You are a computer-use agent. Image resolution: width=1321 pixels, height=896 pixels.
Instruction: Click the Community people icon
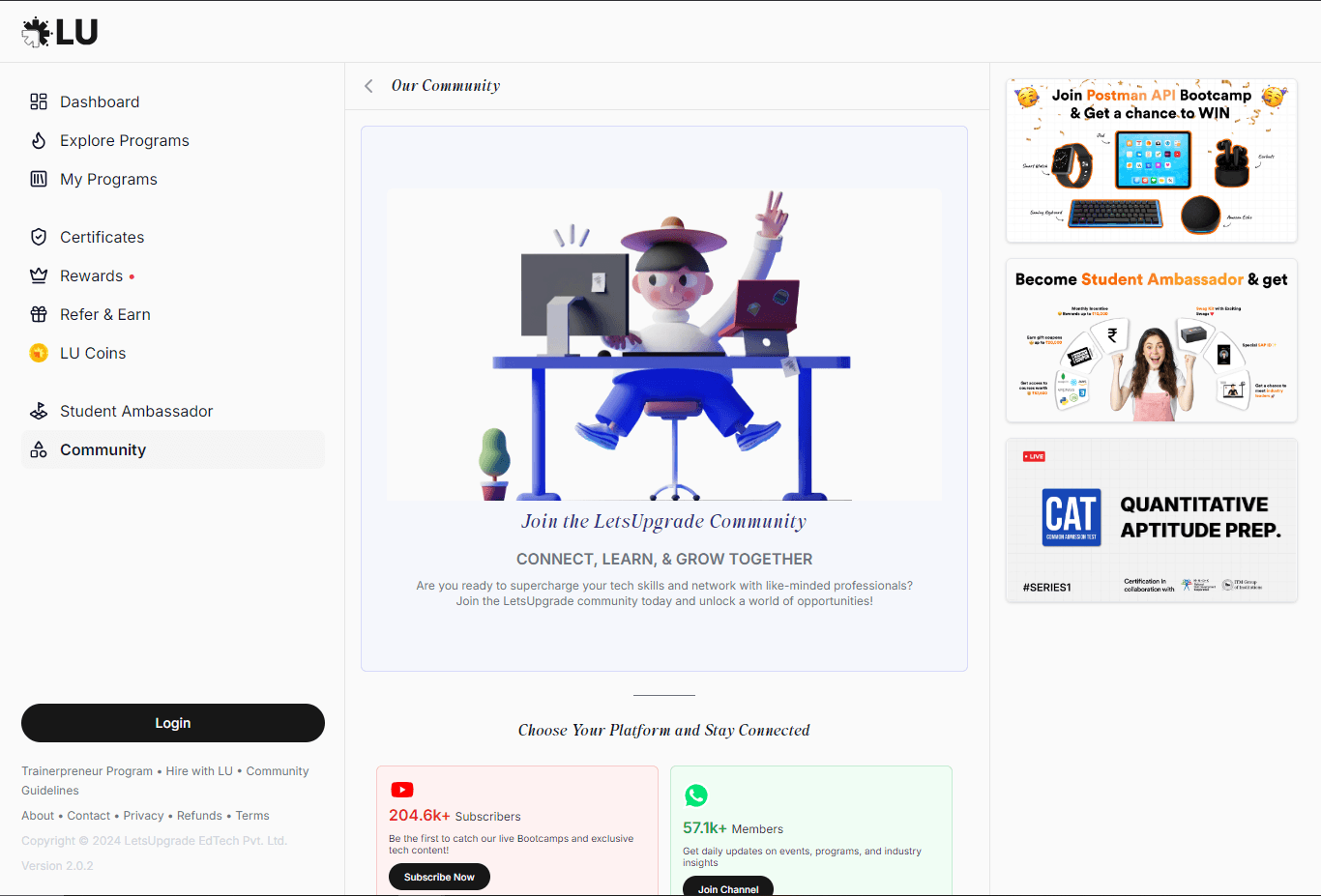tap(39, 448)
